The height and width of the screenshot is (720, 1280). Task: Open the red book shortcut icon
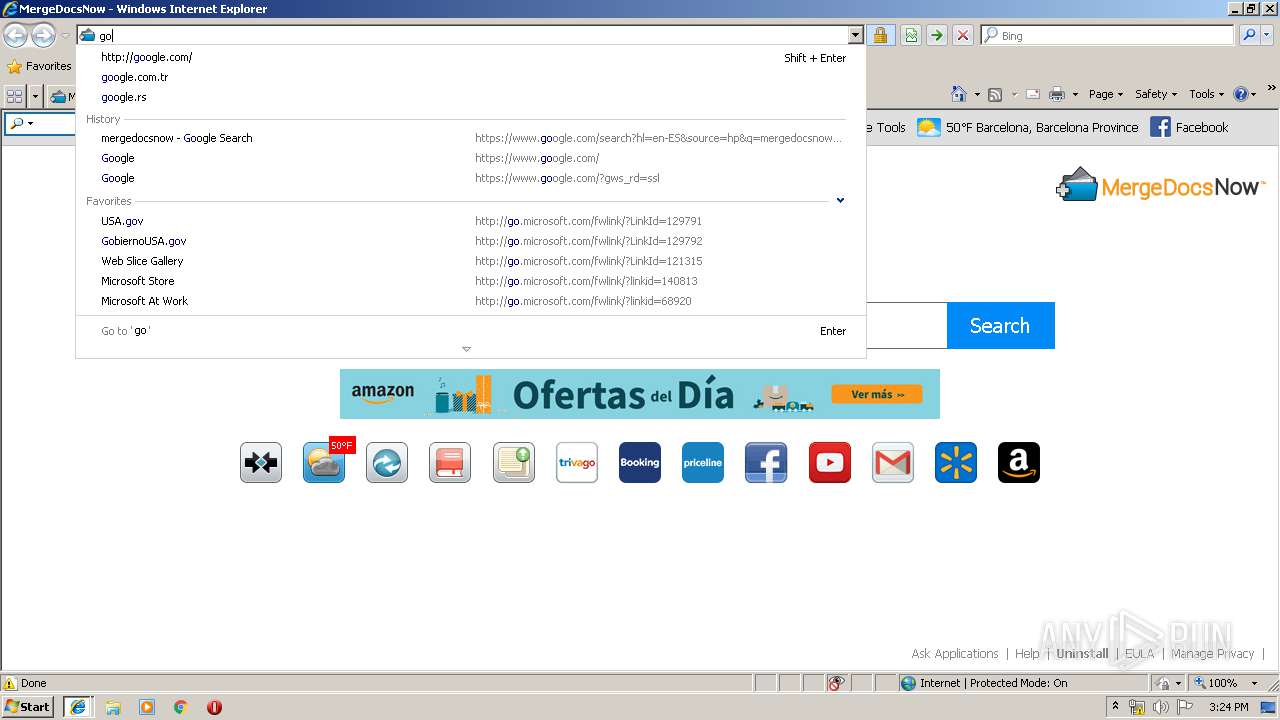coord(450,463)
